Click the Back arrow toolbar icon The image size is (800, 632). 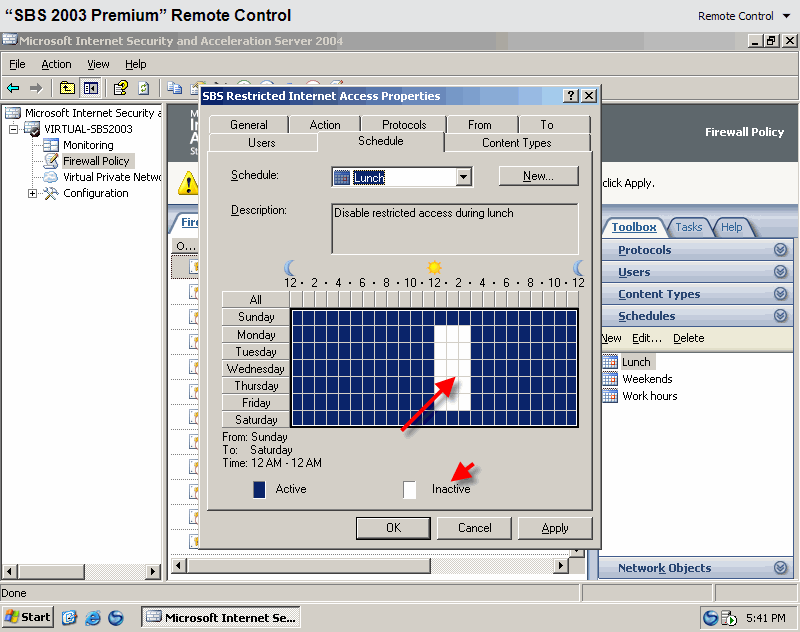(x=13, y=88)
